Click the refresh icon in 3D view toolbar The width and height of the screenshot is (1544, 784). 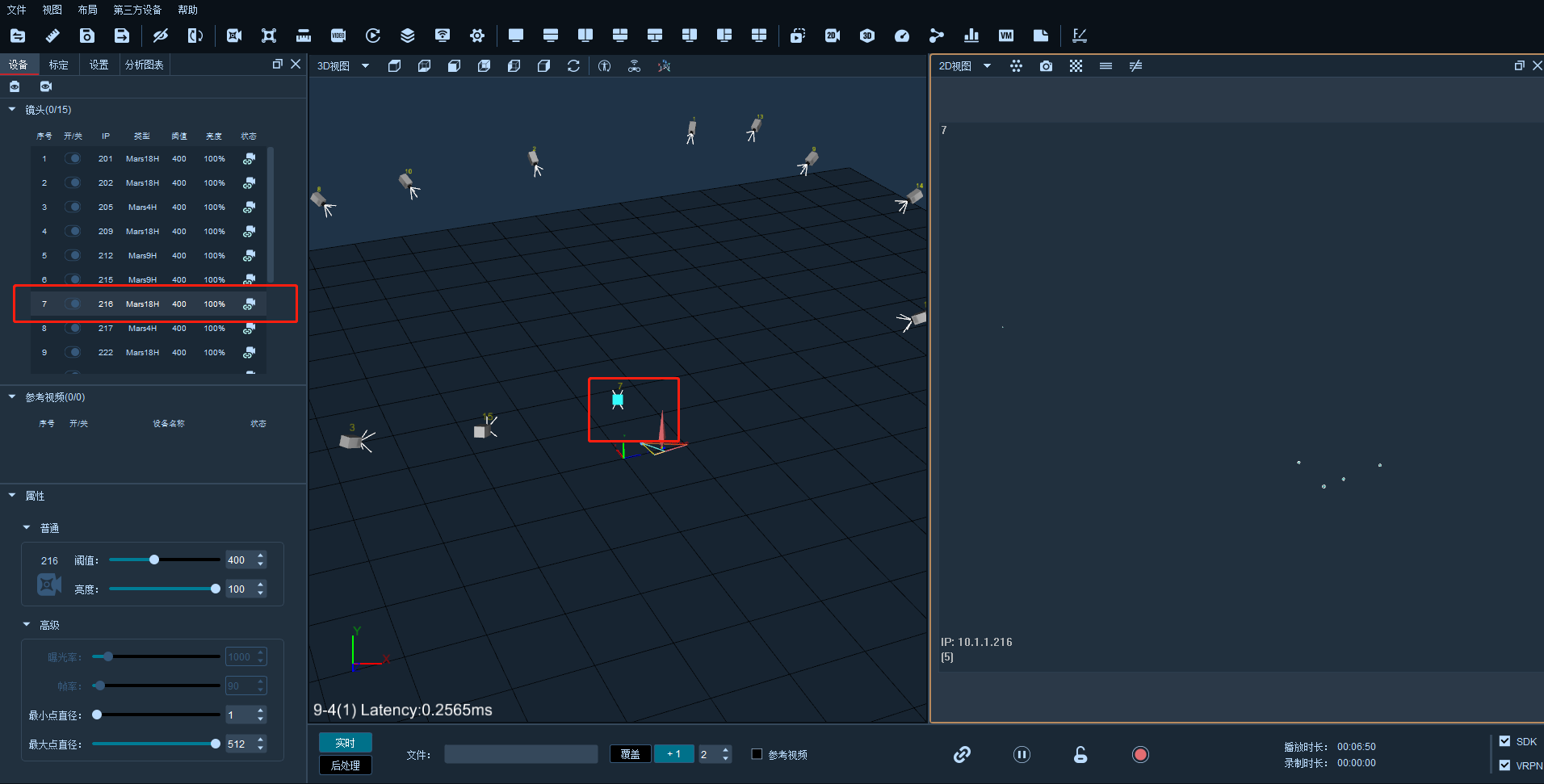pyautogui.click(x=573, y=66)
